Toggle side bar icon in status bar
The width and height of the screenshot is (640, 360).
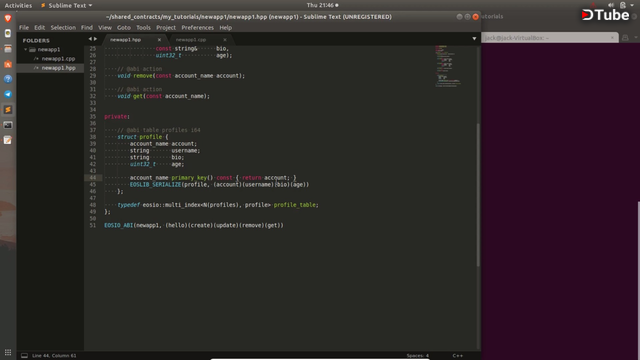24,356
